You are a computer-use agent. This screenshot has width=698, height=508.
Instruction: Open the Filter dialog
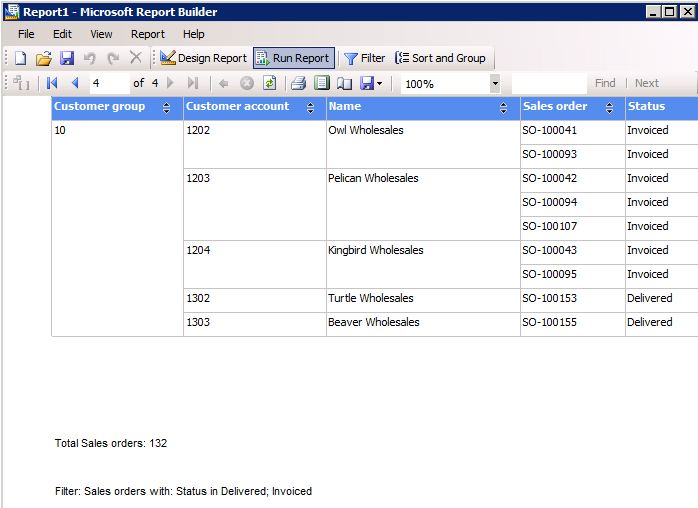(365, 58)
